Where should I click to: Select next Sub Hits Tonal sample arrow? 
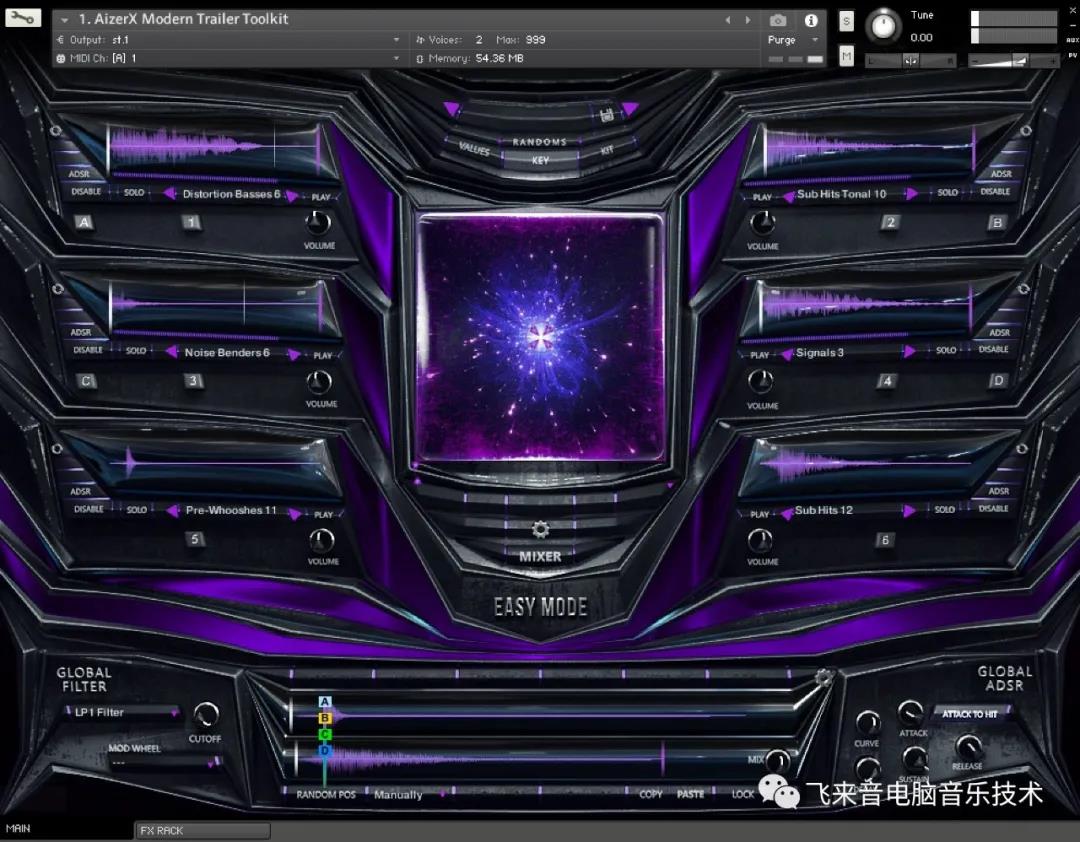point(912,194)
